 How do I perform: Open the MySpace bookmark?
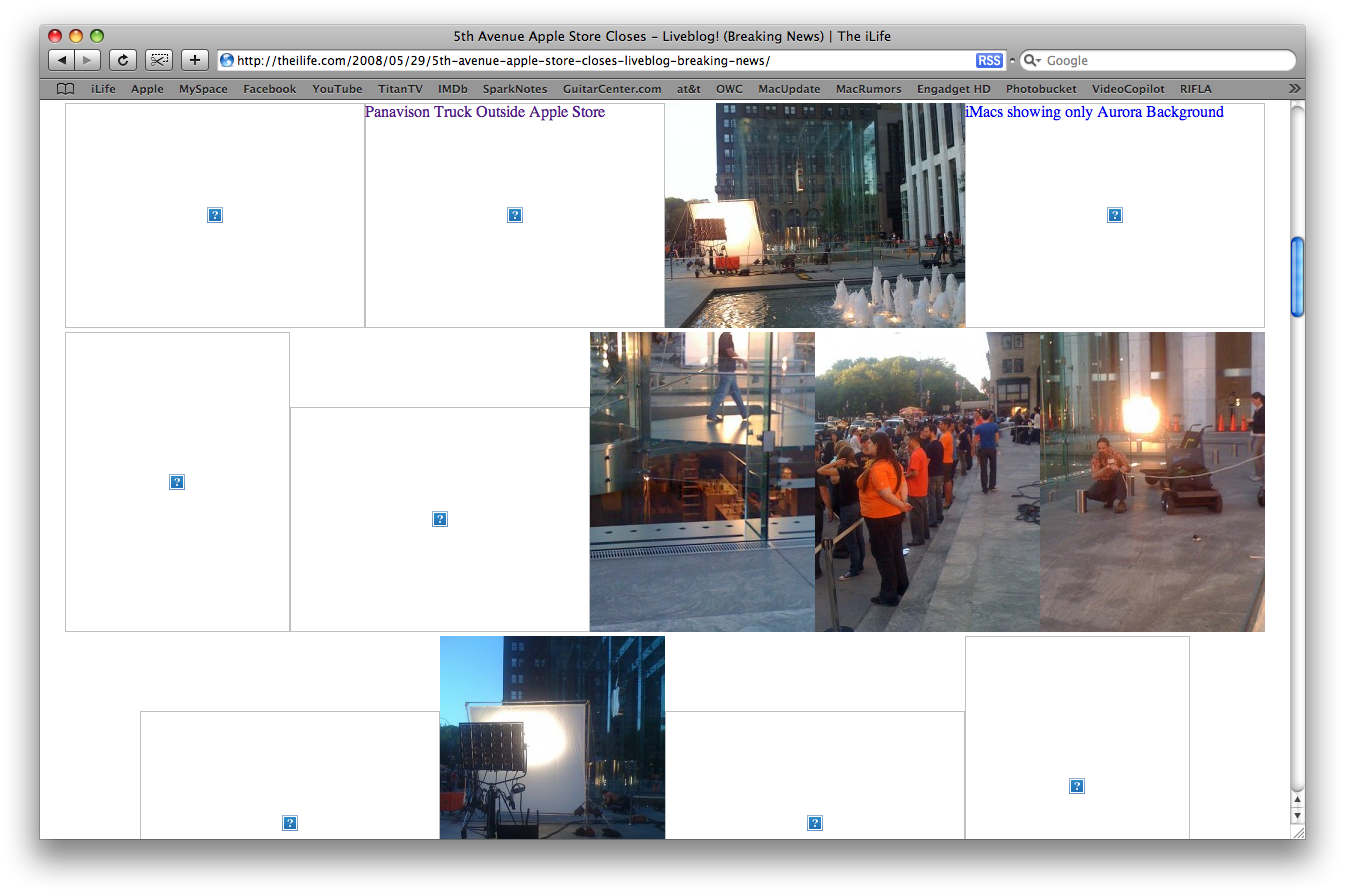(203, 89)
